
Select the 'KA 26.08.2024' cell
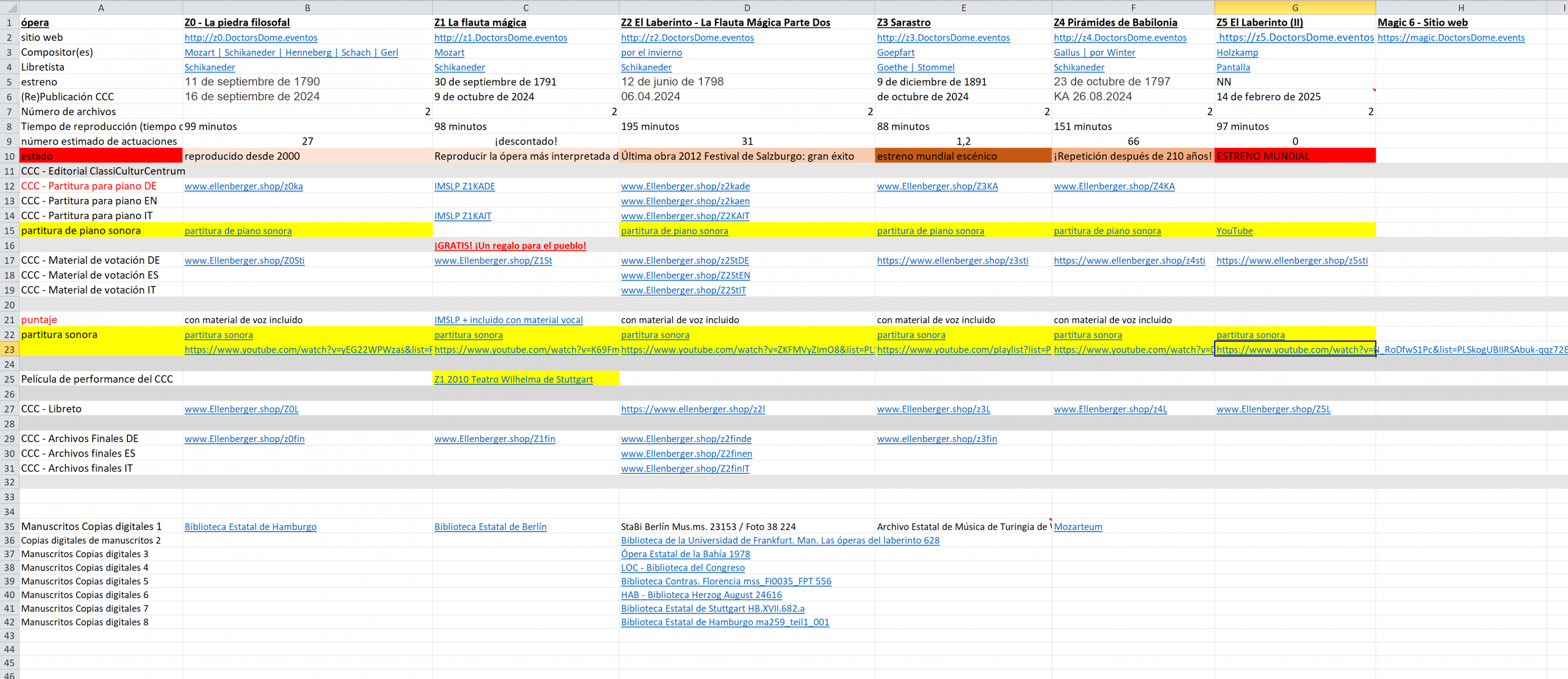tap(1133, 97)
